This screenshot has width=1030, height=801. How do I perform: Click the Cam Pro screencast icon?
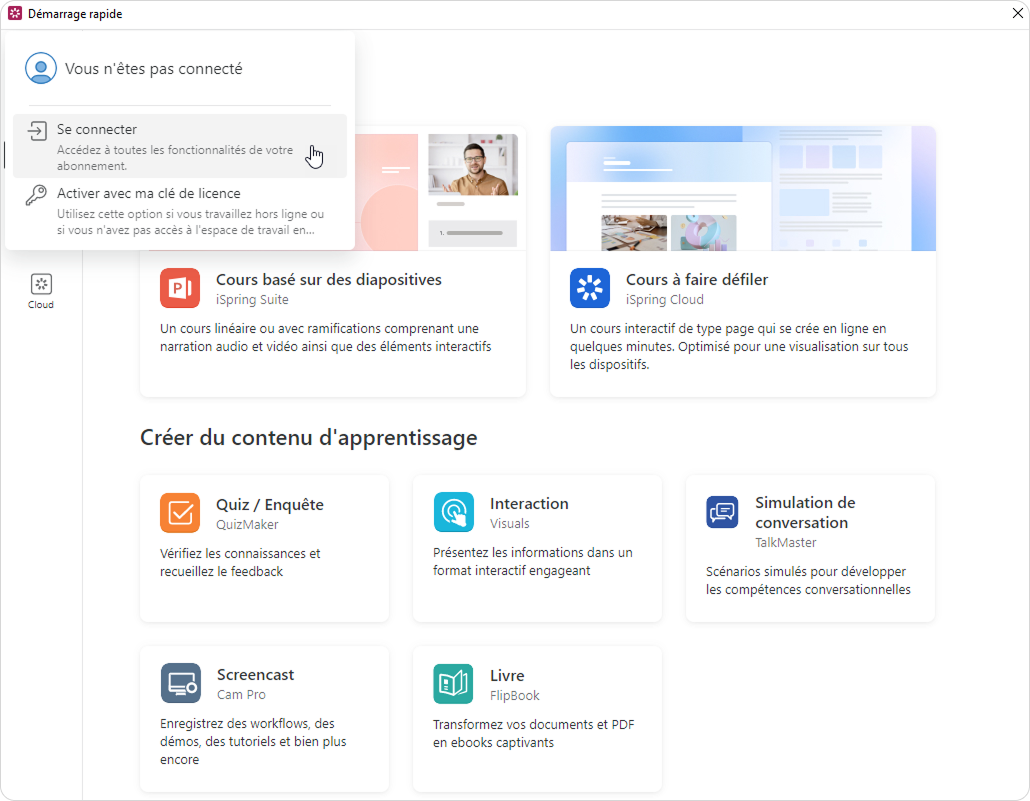(x=181, y=684)
